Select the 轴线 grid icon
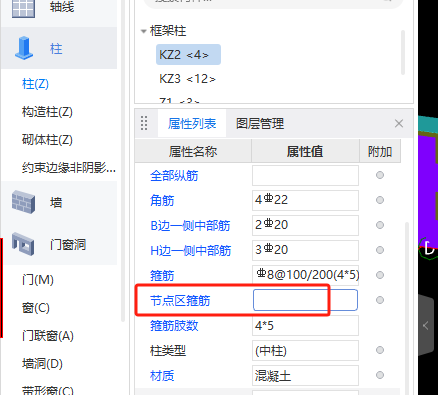This screenshot has width=438, height=395. pyautogui.click(x=23, y=8)
